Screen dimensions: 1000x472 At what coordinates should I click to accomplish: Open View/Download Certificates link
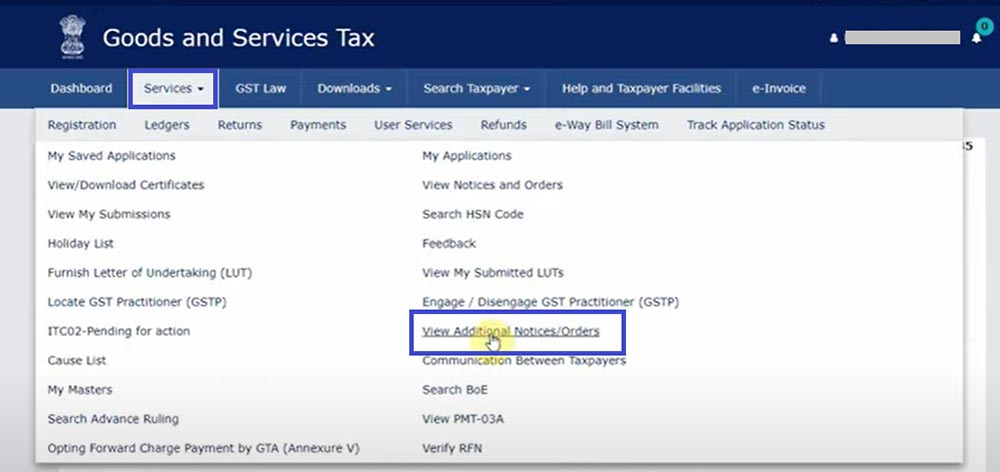point(126,185)
